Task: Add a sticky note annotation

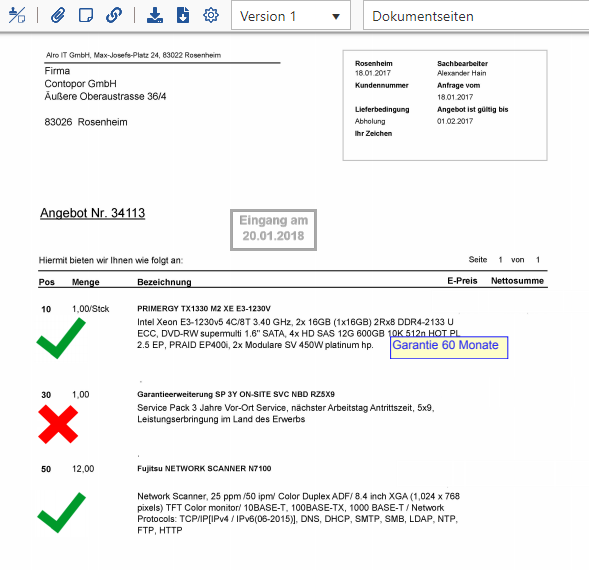Action: (x=86, y=15)
